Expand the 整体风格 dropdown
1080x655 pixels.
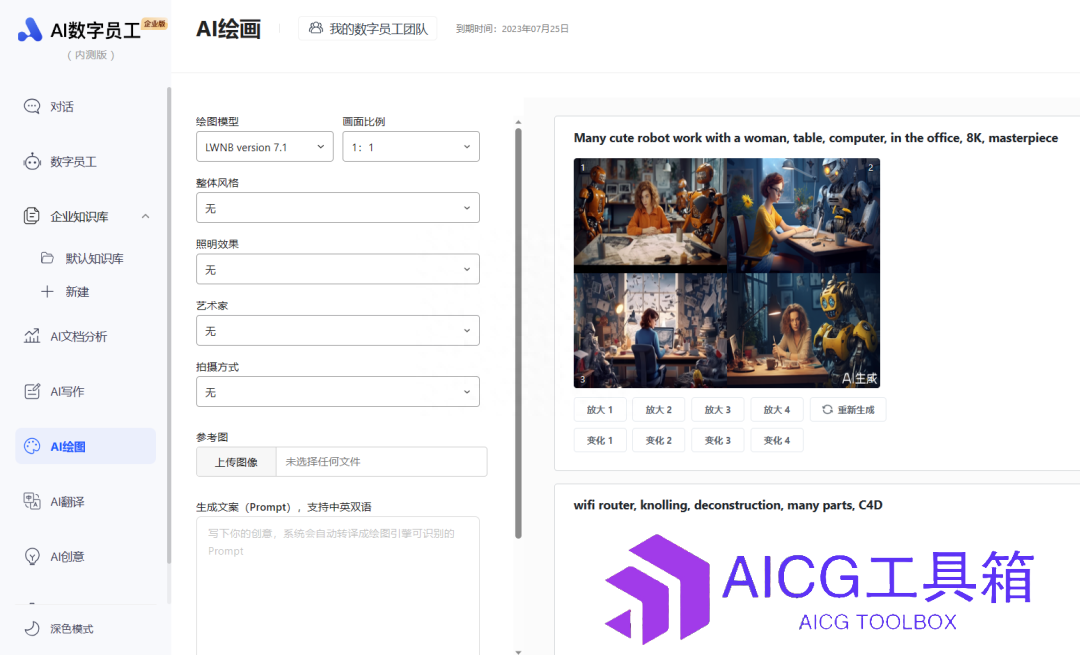tap(338, 208)
